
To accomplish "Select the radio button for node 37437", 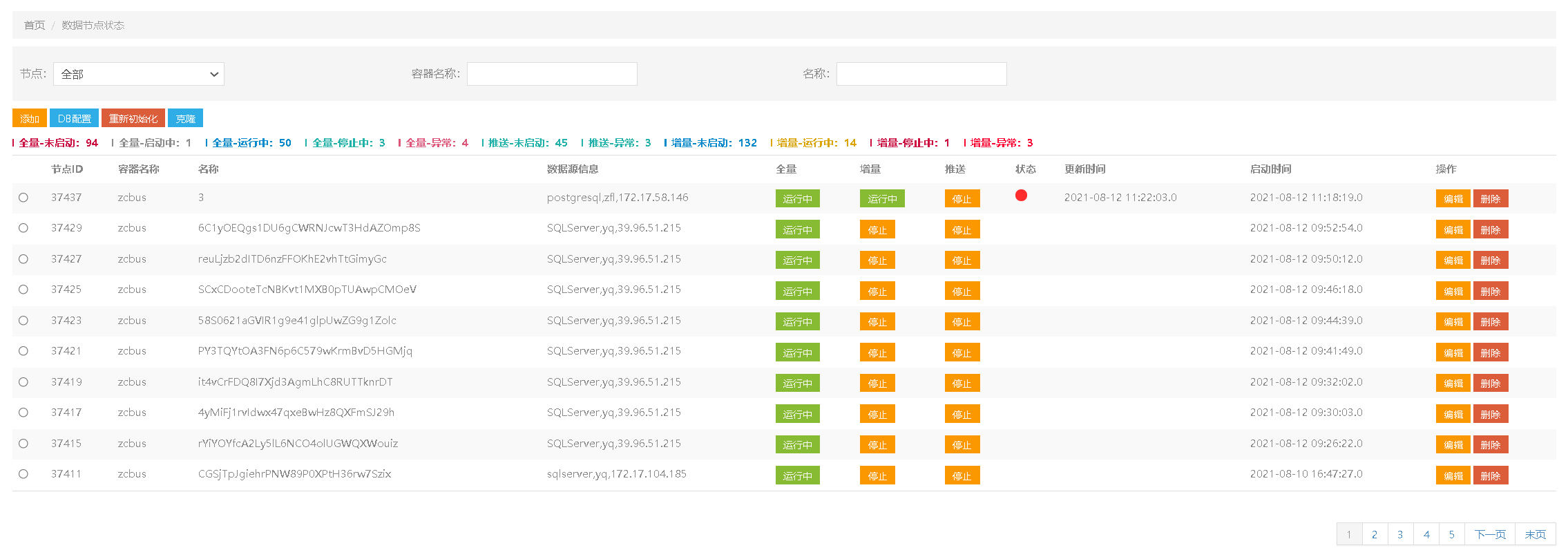I will tap(23, 198).
